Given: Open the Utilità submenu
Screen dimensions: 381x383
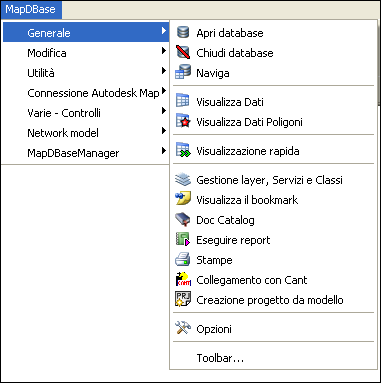Looking at the screenshot, I should 86,72.
